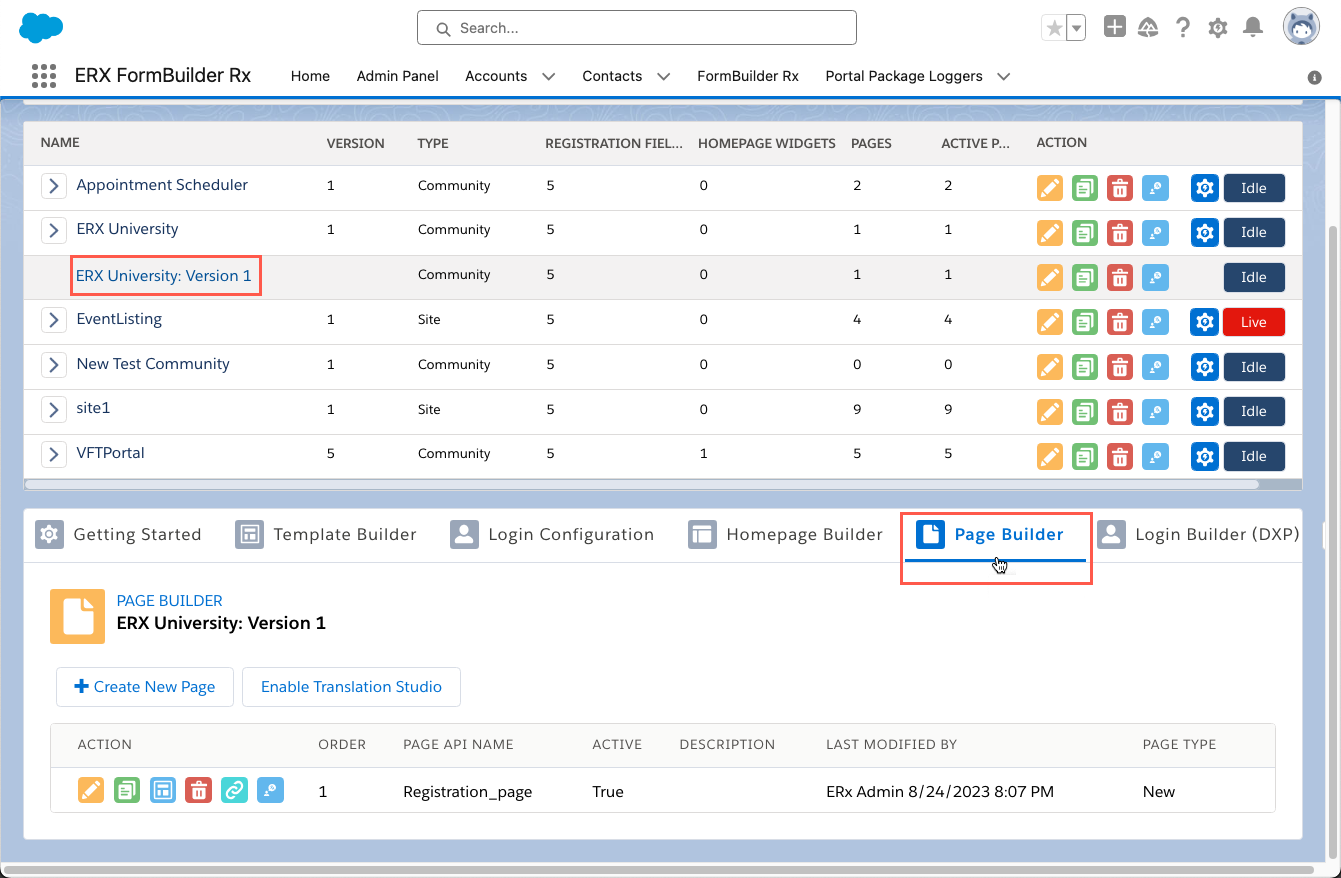Open the layout icon for Registration_page
The height and width of the screenshot is (878, 1341).
click(163, 791)
